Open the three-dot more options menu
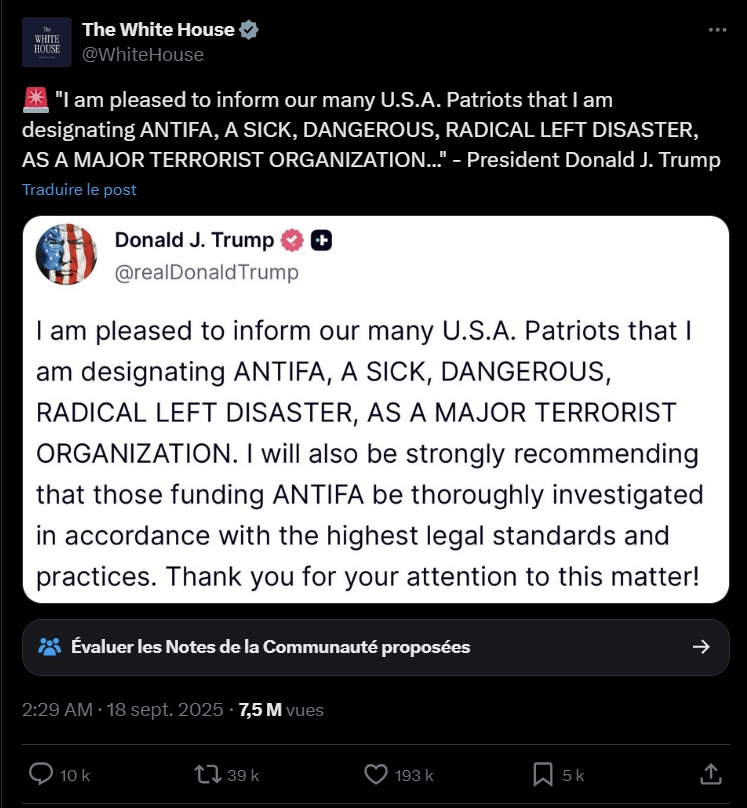Viewport: 747px width, 808px height. (716, 30)
